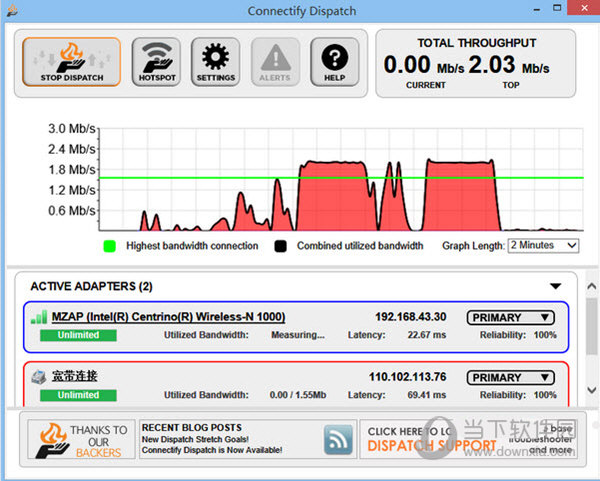
Task: Click the adapter list scrollbar thumb
Action: tap(592, 326)
